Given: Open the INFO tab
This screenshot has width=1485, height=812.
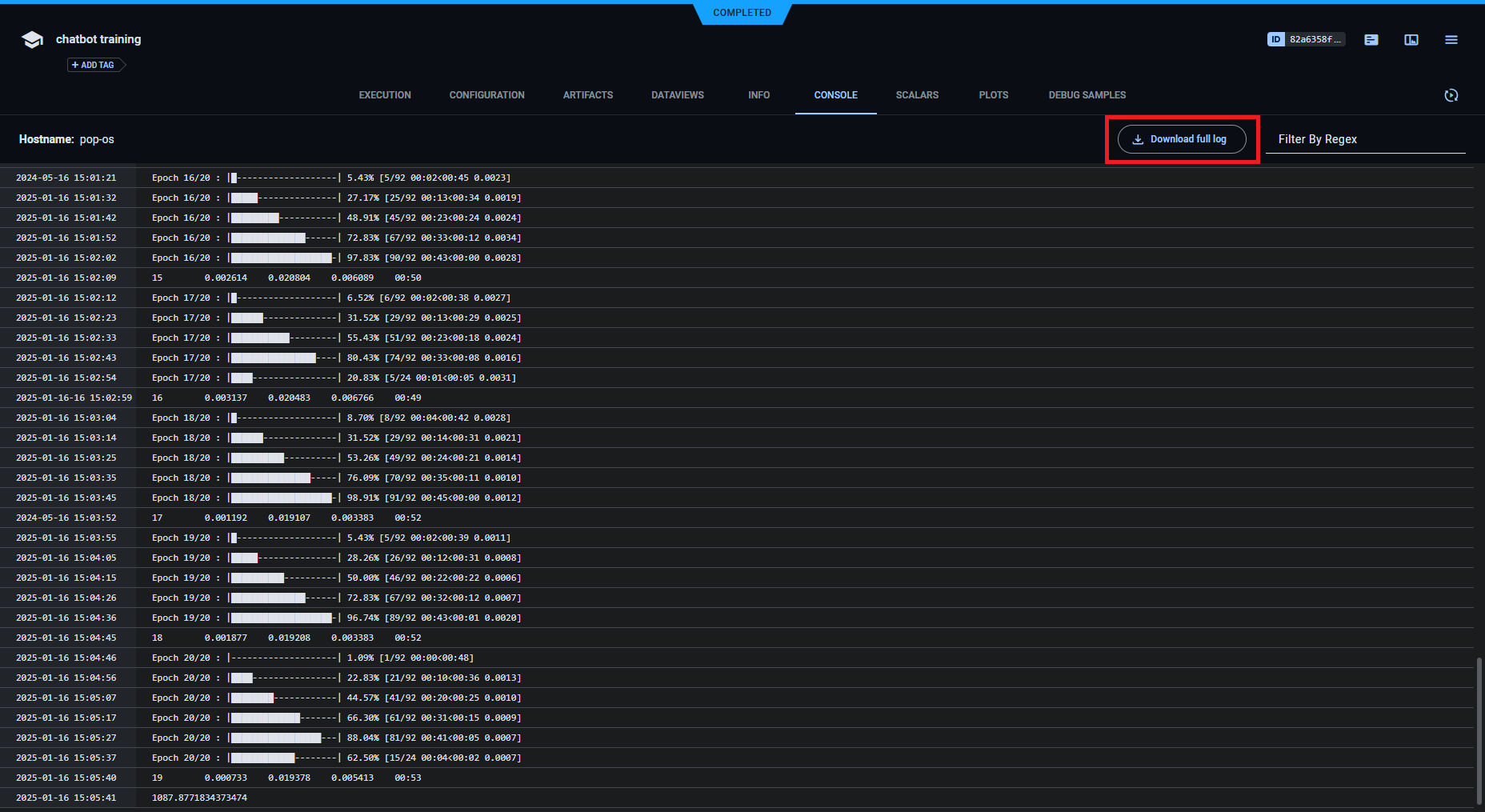Looking at the screenshot, I should coord(759,94).
